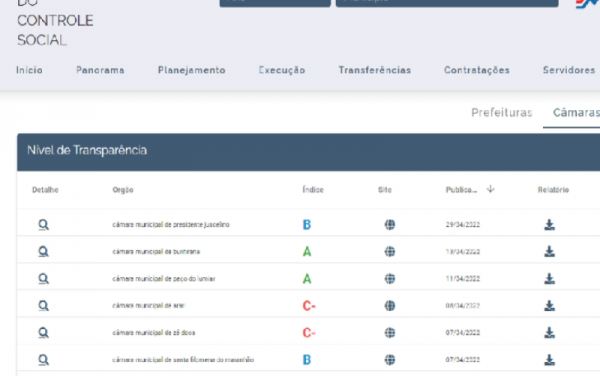Screen dimensions: 600x376
Task: Download report dated 13/04/2022
Action: pos(549,252)
